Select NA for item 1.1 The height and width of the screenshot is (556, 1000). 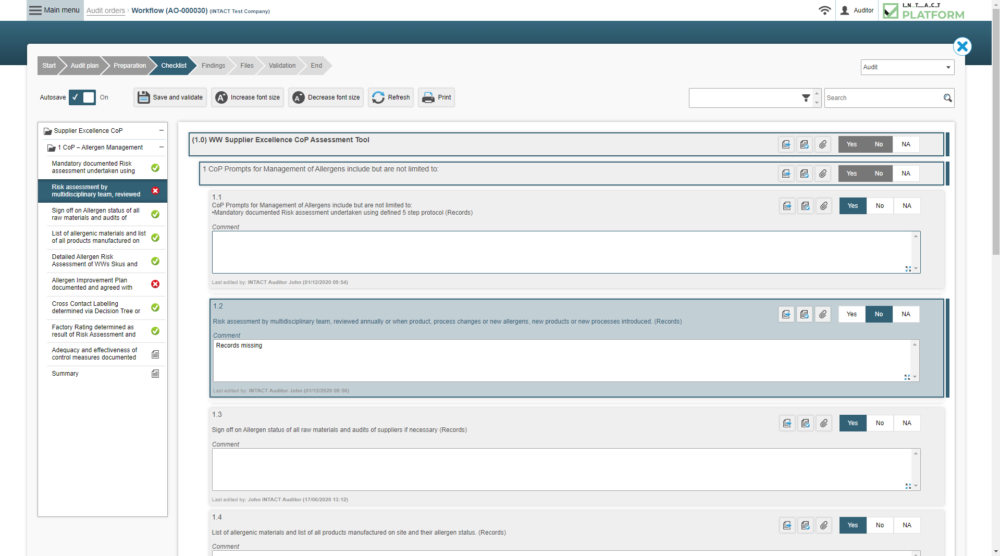tap(907, 206)
